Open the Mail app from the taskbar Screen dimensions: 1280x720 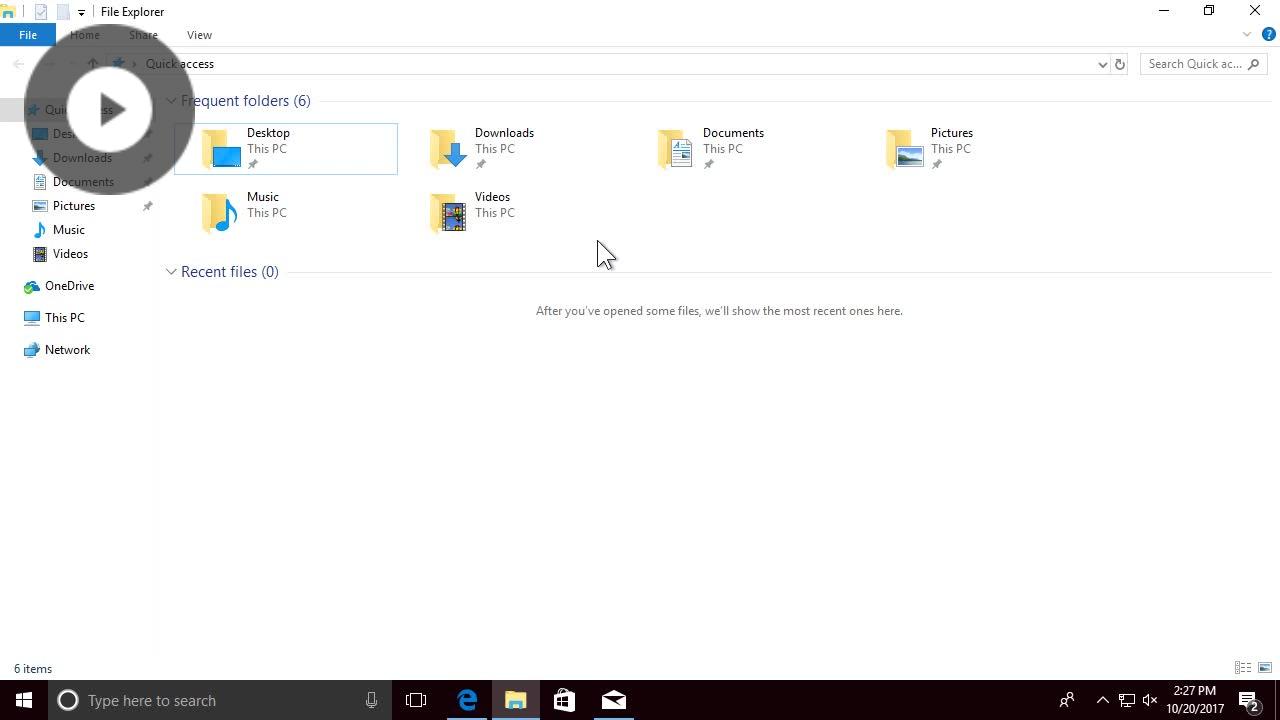(613, 700)
